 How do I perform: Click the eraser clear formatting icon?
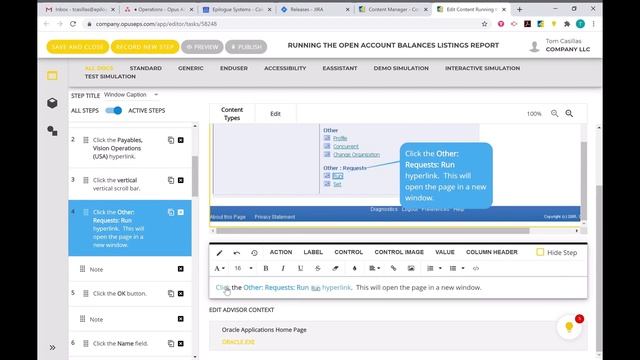(335, 268)
